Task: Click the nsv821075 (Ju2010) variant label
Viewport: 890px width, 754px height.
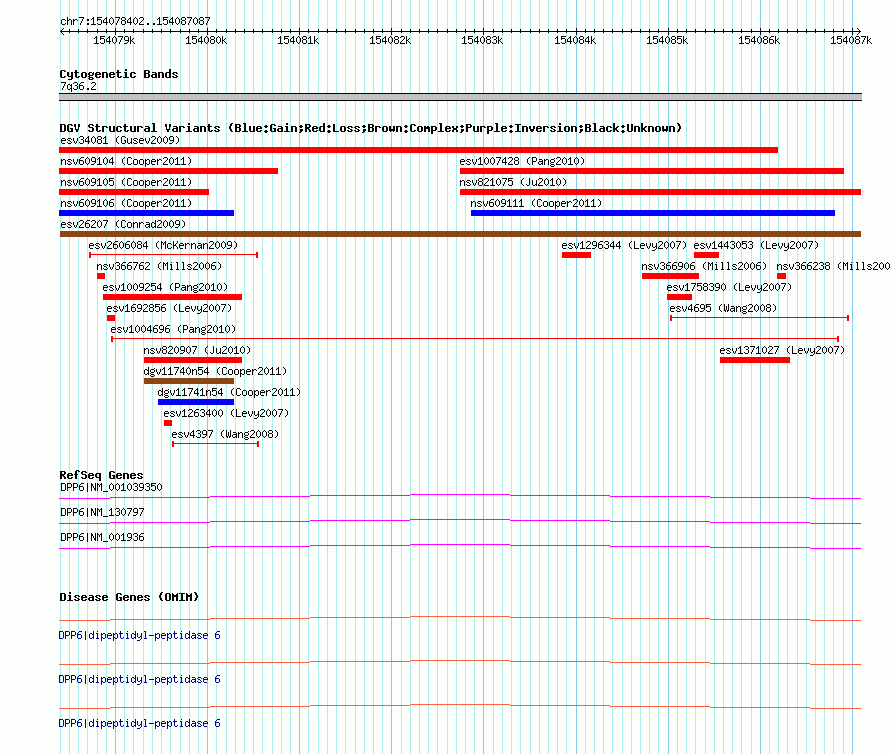Action: tap(513, 182)
